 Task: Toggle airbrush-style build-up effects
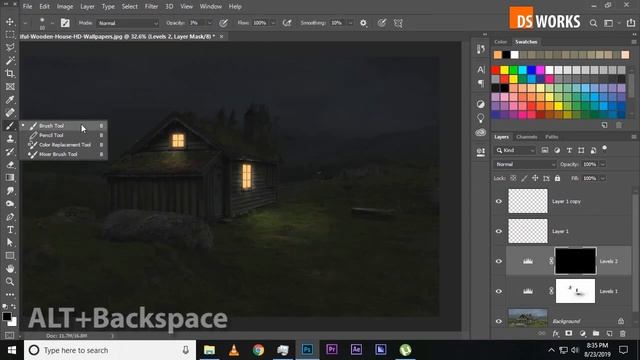[287, 23]
